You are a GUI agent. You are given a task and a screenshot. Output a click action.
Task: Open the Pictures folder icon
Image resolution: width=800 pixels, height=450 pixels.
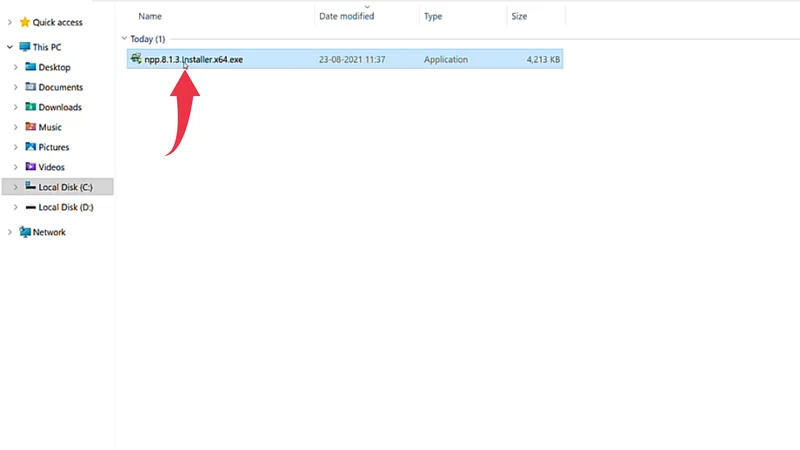(31, 147)
